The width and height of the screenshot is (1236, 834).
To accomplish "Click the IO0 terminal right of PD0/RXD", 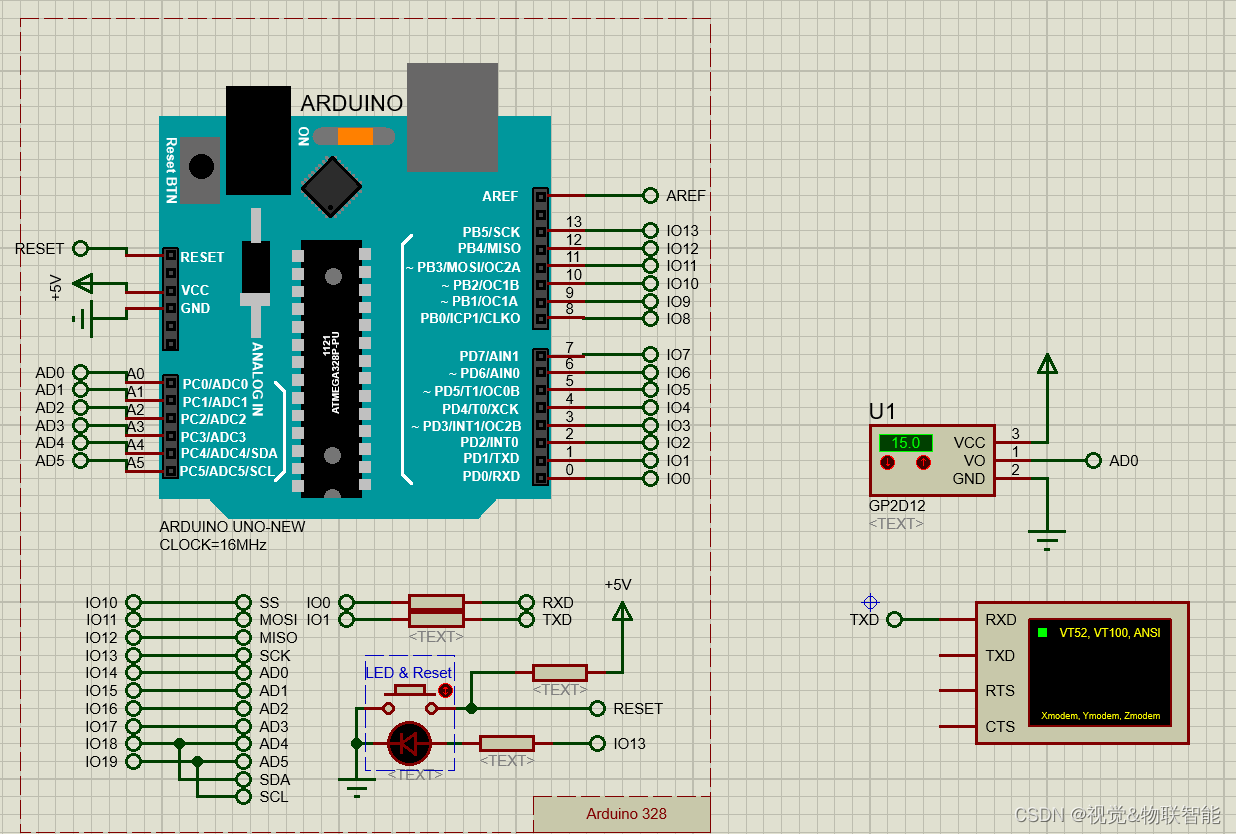I will [x=651, y=479].
